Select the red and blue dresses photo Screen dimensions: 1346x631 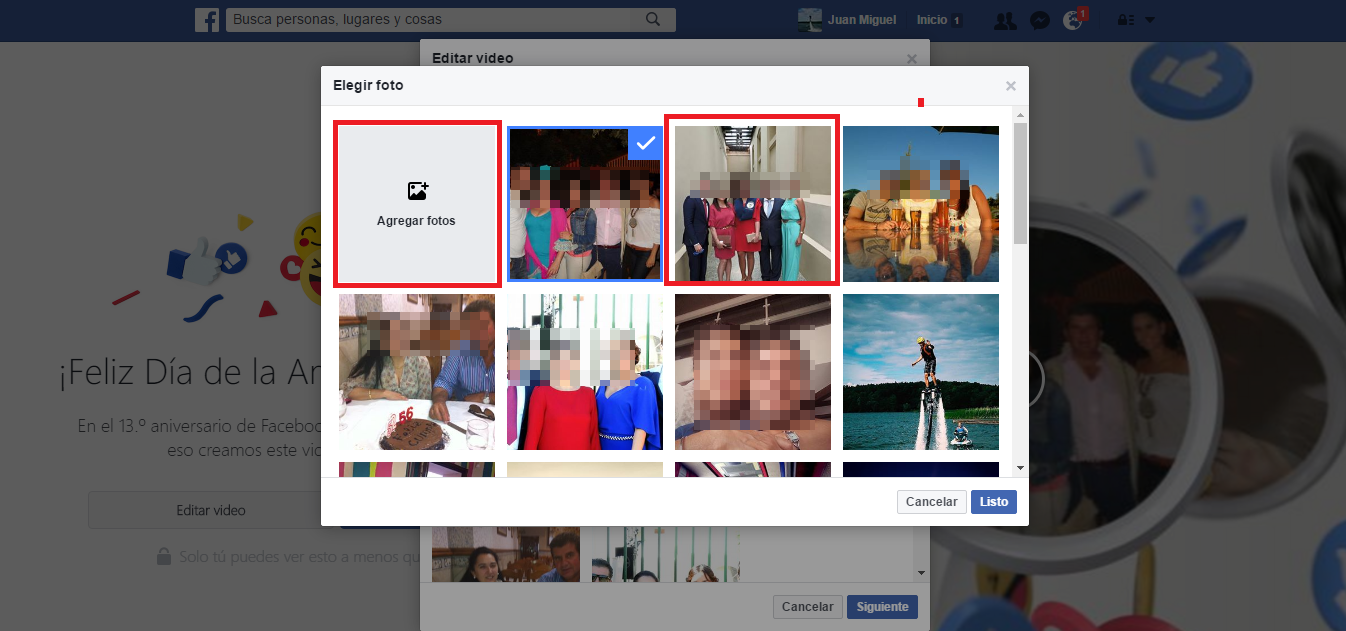coord(584,372)
